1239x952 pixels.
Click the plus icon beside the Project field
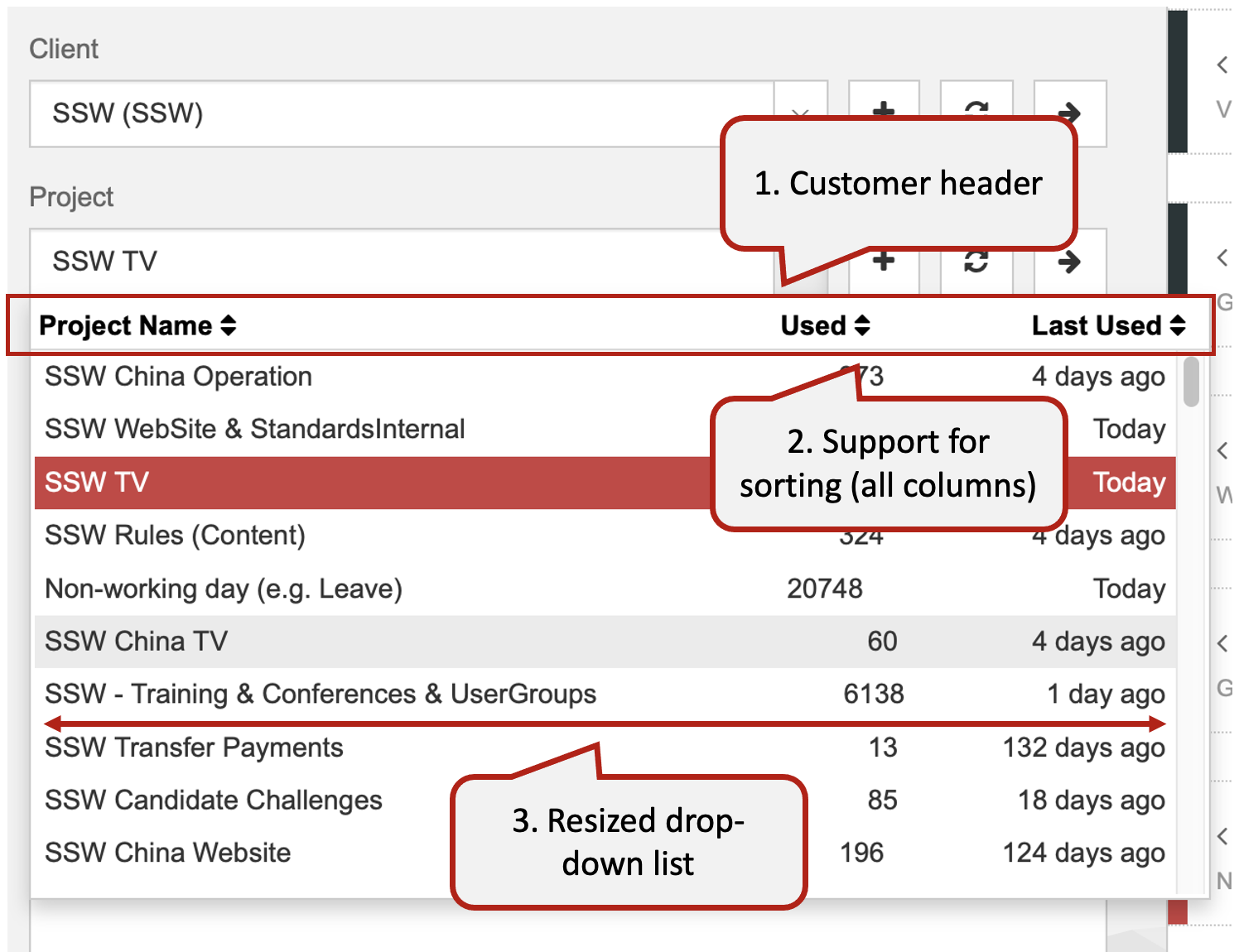(884, 262)
